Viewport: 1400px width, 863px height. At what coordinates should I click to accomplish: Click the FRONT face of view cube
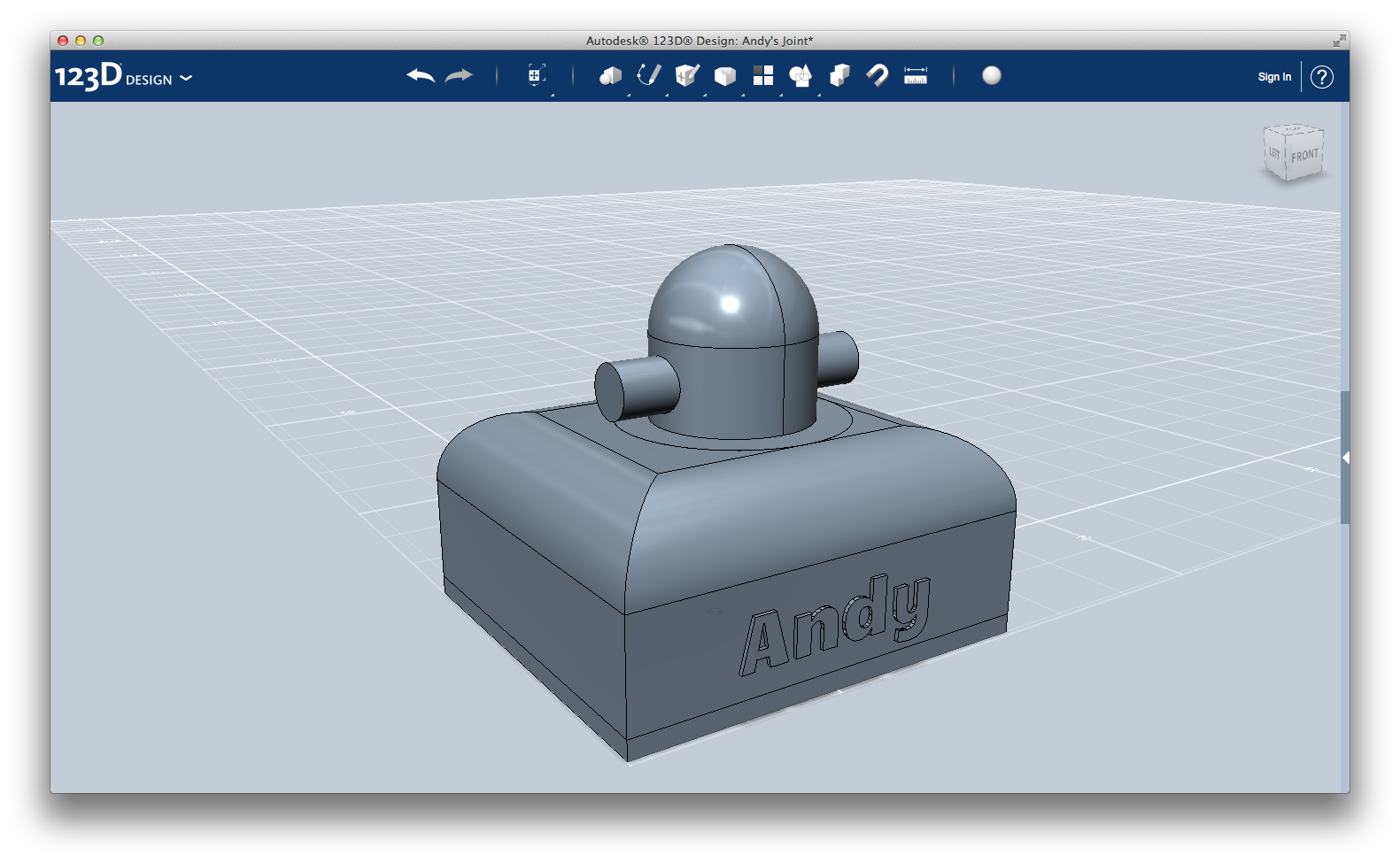tap(1304, 156)
